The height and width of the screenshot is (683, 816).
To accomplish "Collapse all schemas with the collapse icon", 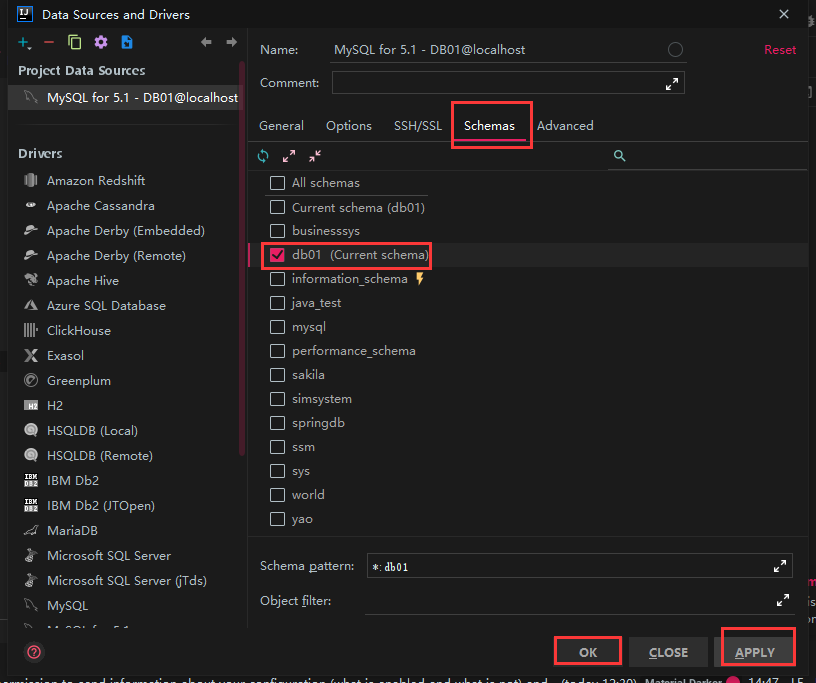I will pos(315,156).
